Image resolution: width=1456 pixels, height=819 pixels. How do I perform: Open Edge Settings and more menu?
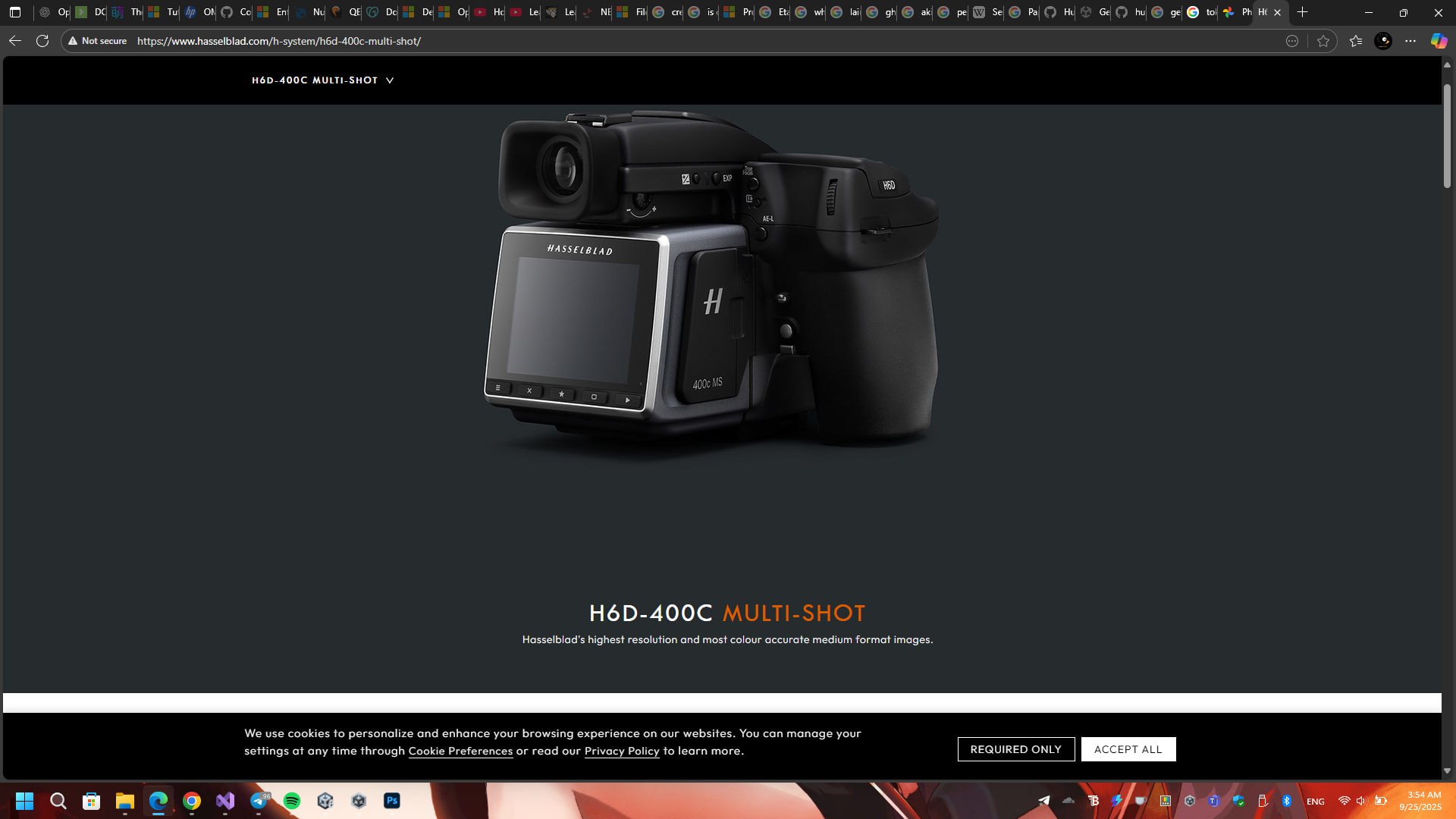(1410, 41)
